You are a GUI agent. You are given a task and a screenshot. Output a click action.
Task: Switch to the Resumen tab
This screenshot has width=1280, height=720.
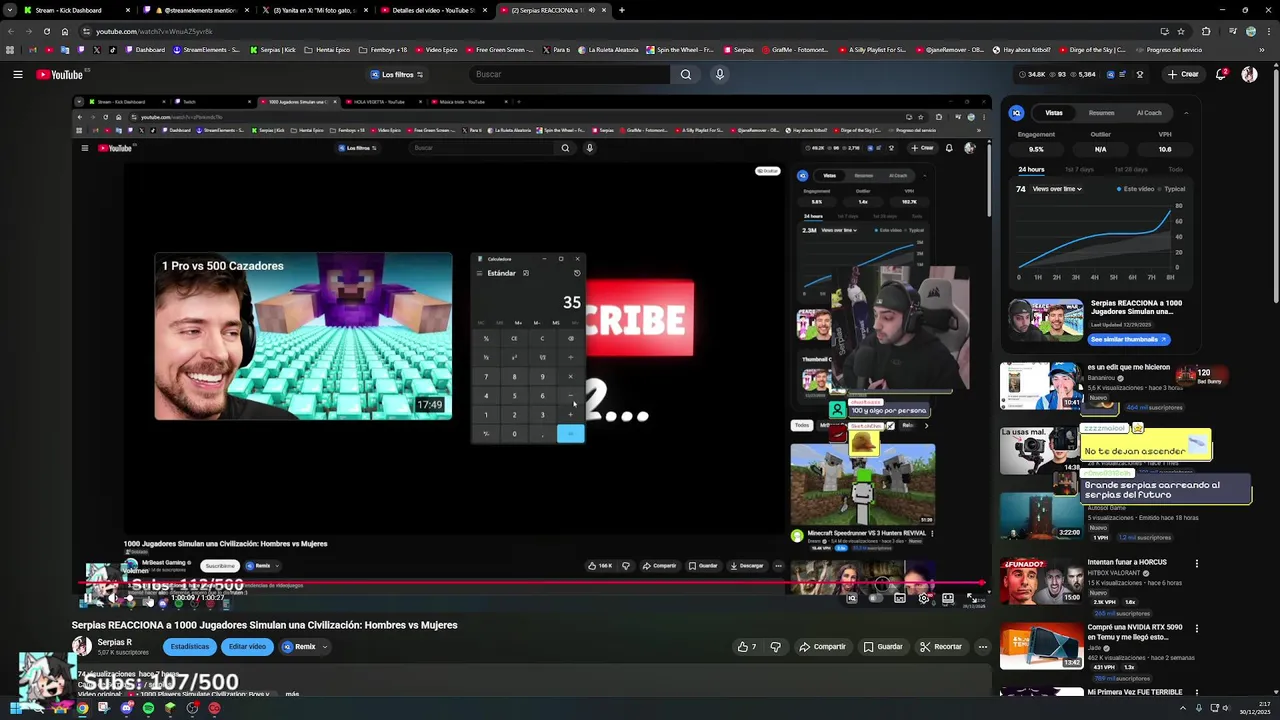click(1101, 113)
